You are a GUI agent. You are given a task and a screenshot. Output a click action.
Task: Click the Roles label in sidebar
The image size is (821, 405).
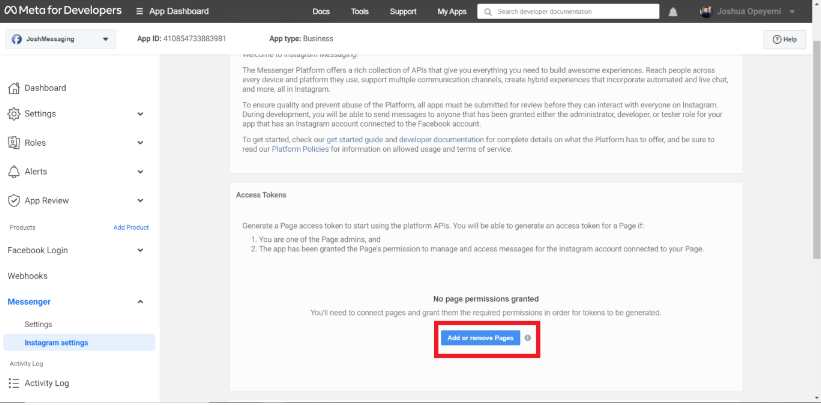click(x=35, y=143)
